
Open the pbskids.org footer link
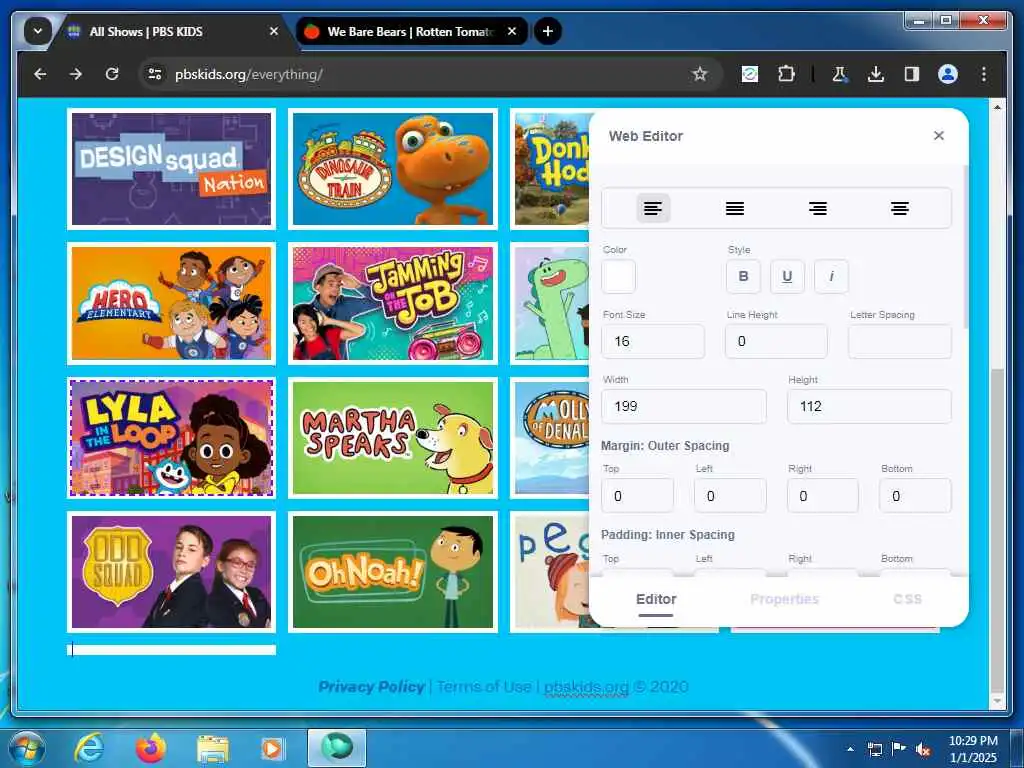coord(586,686)
